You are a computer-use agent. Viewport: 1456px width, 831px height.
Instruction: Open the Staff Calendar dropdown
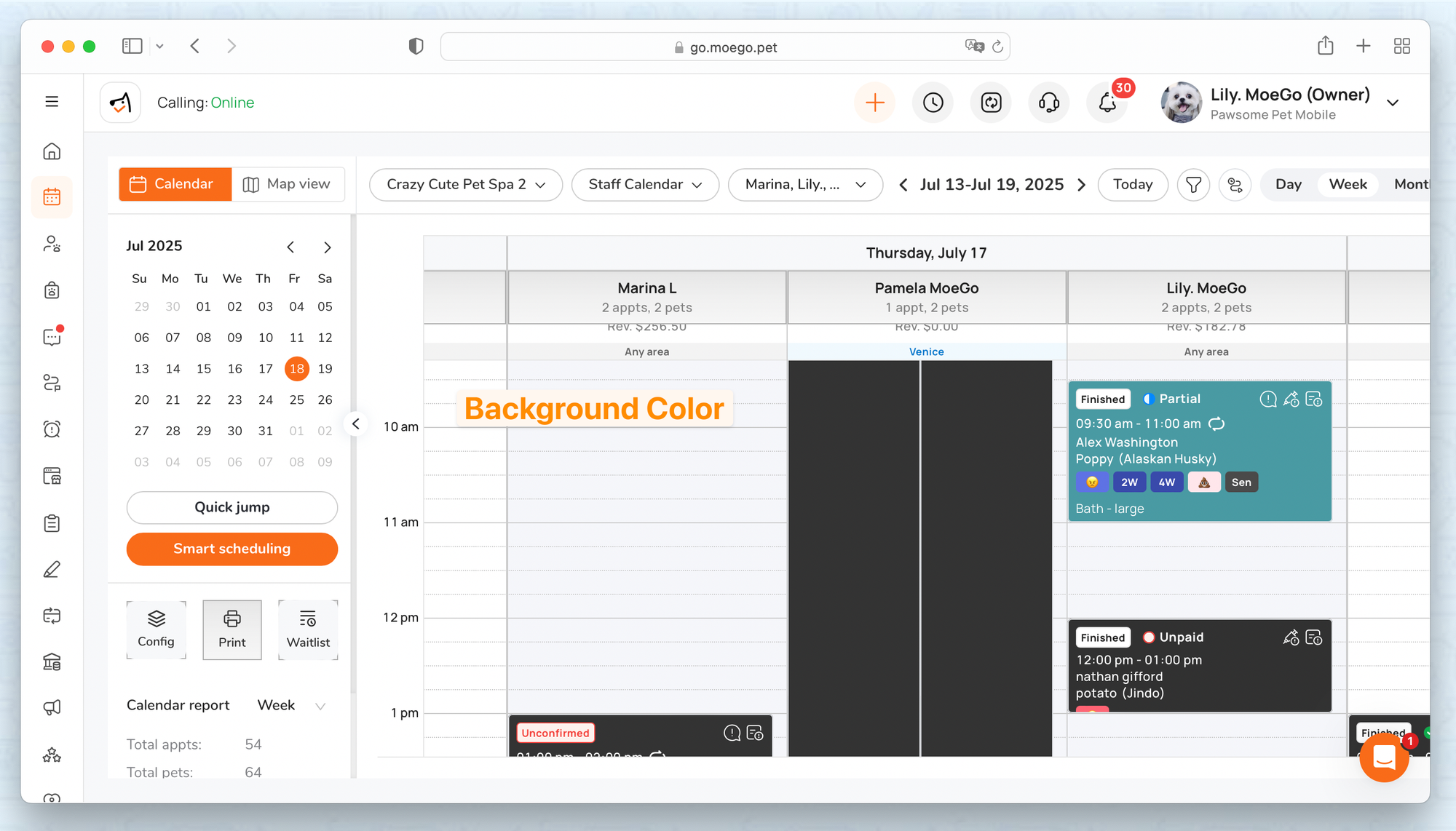point(645,185)
